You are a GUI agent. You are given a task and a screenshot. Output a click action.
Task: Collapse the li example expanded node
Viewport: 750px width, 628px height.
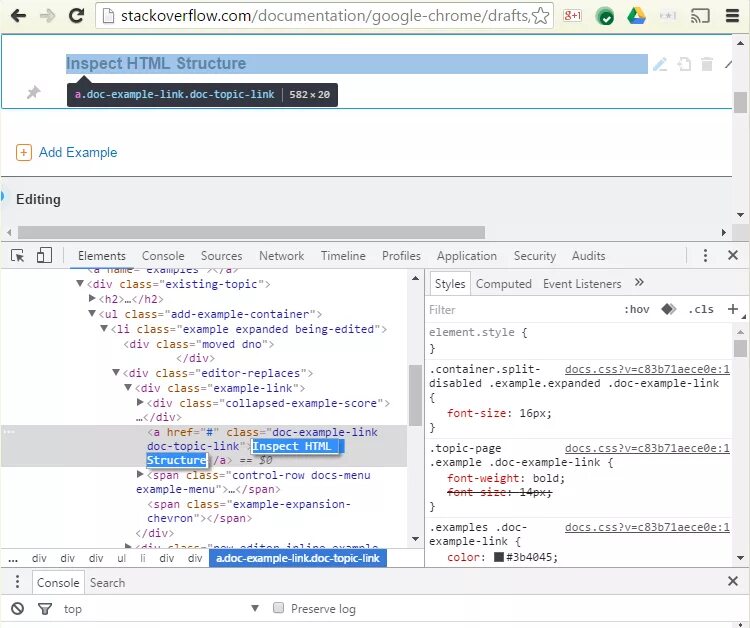click(104, 329)
